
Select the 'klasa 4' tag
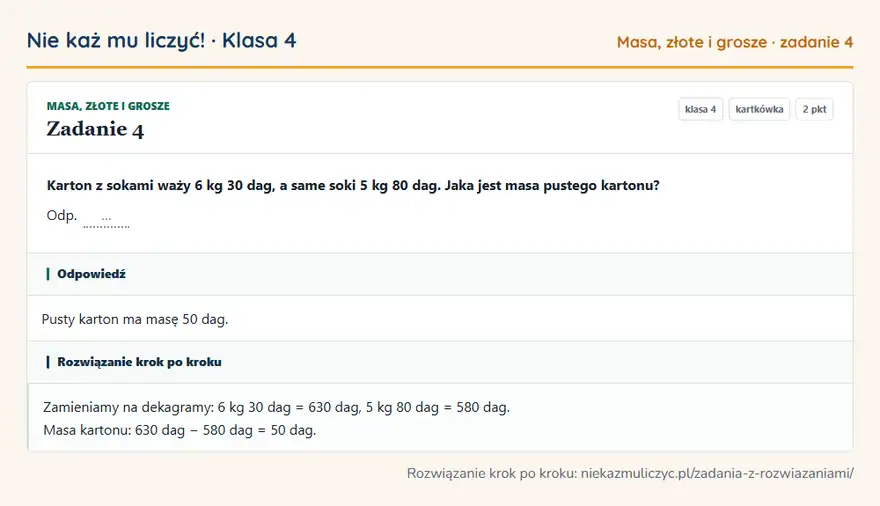(700, 109)
